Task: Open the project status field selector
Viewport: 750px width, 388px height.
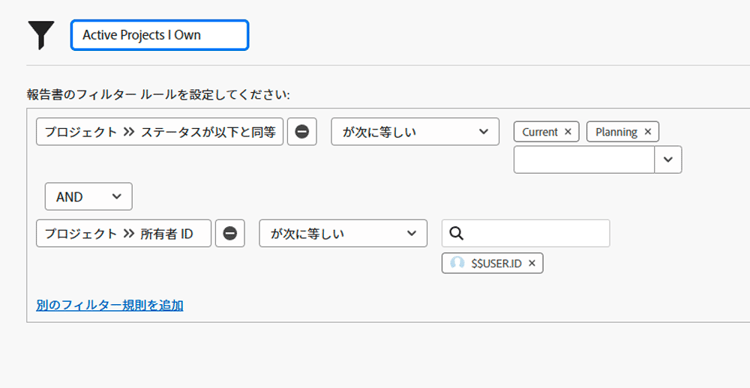Action: tap(160, 132)
